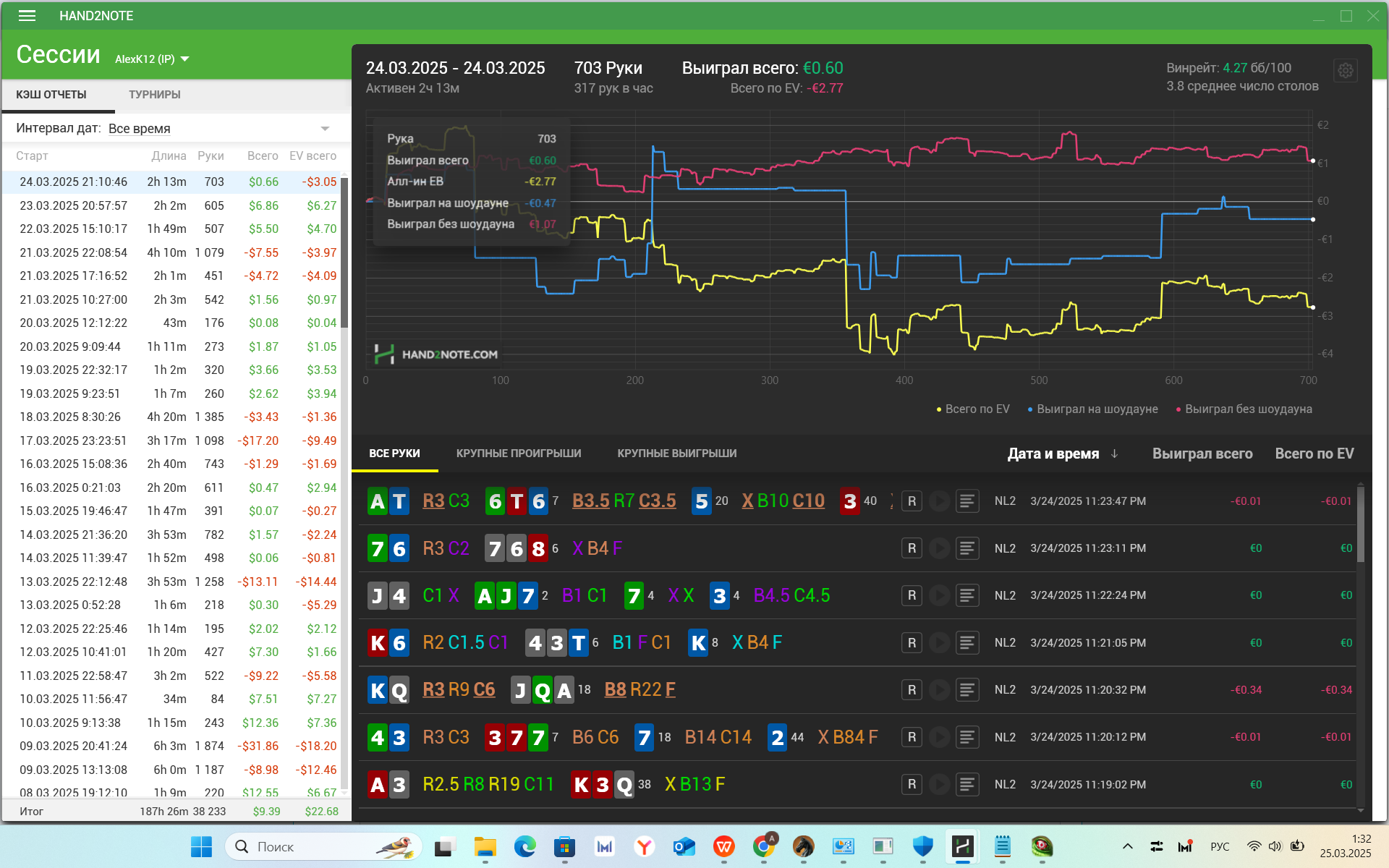The height and width of the screenshot is (868, 1389).
Task: Toggle Всего по EV line in chart legend
Action: point(972,409)
